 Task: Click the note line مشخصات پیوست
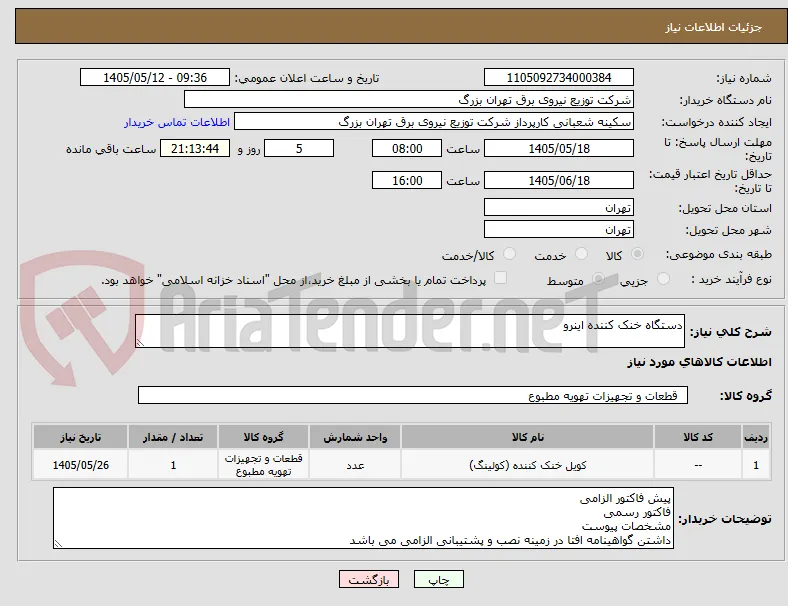[626, 527]
